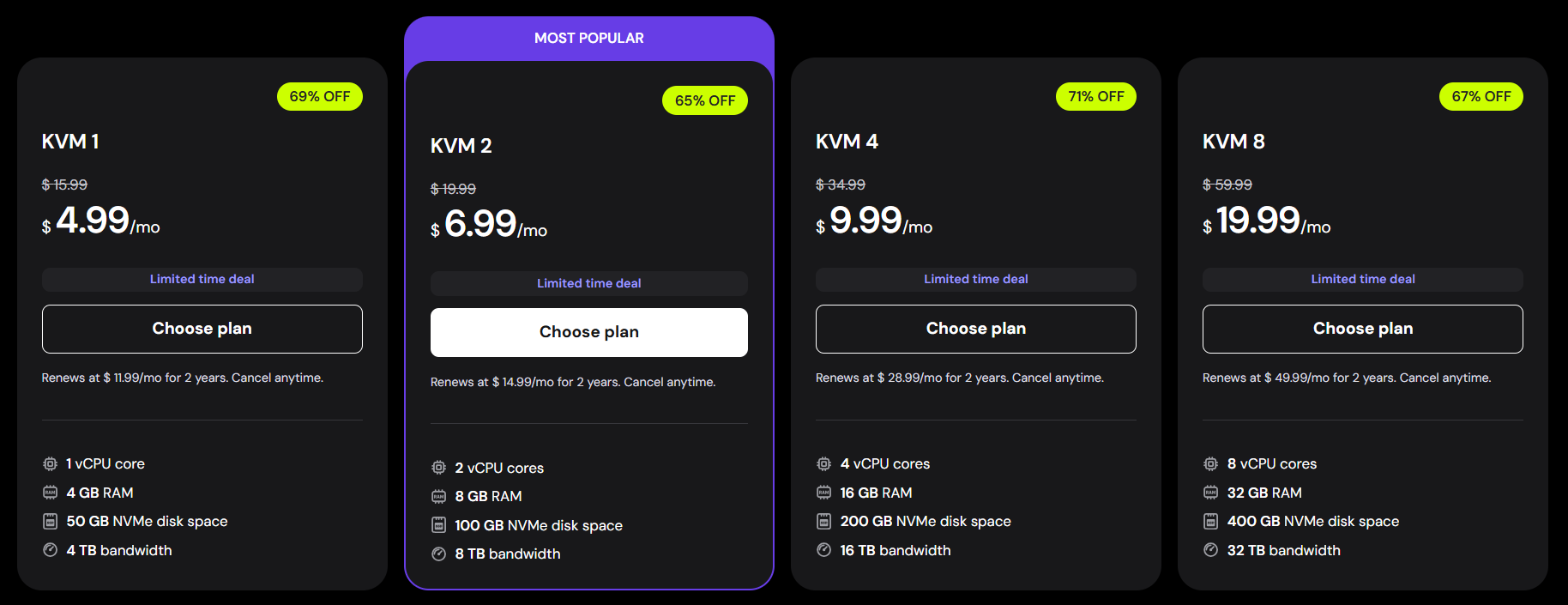Click the KVM 2 Limited time deal label
1568x605 pixels.
[x=588, y=283]
